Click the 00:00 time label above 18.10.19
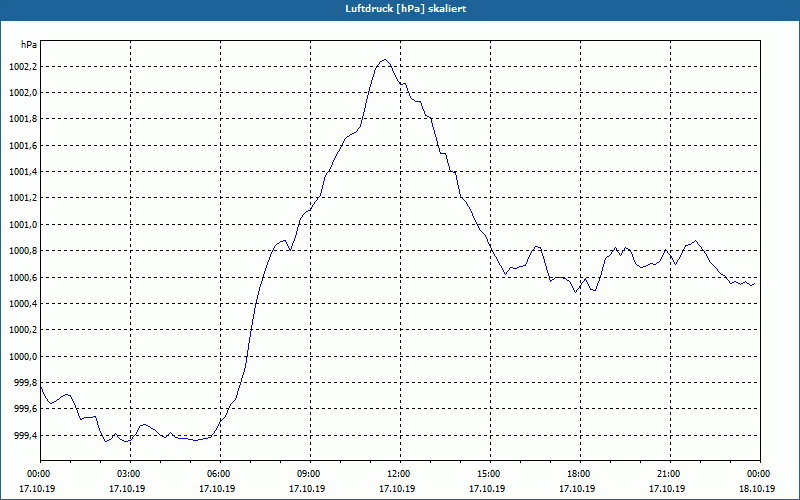Viewport: 800px width, 500px height. pos(758,474)
